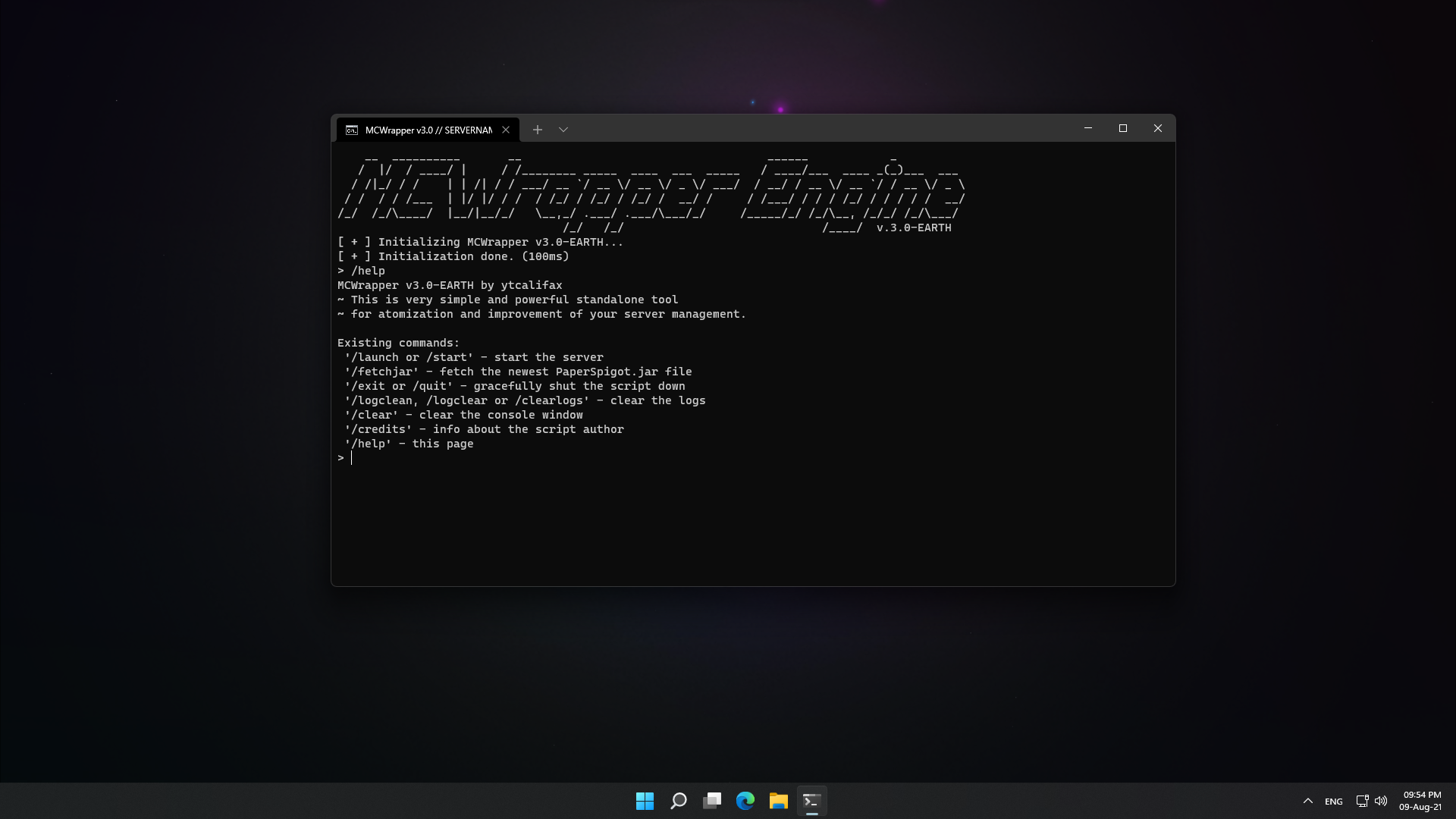Click the terminal input line after the prompt
The height and width of the screenshot is (819, 1456).
click(353, 458)
